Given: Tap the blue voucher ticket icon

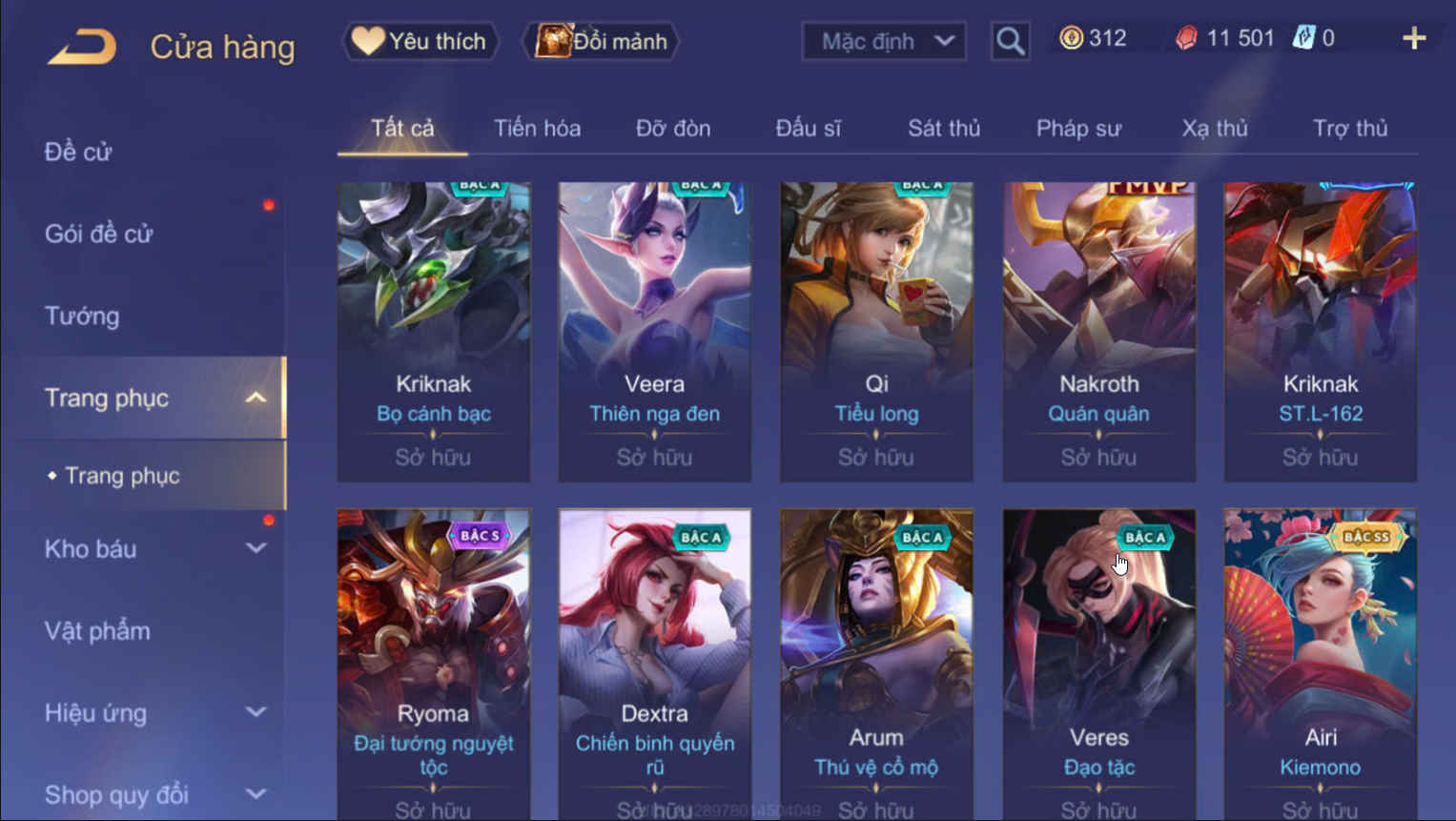Looking at the screenshot, I should 1303,38.
